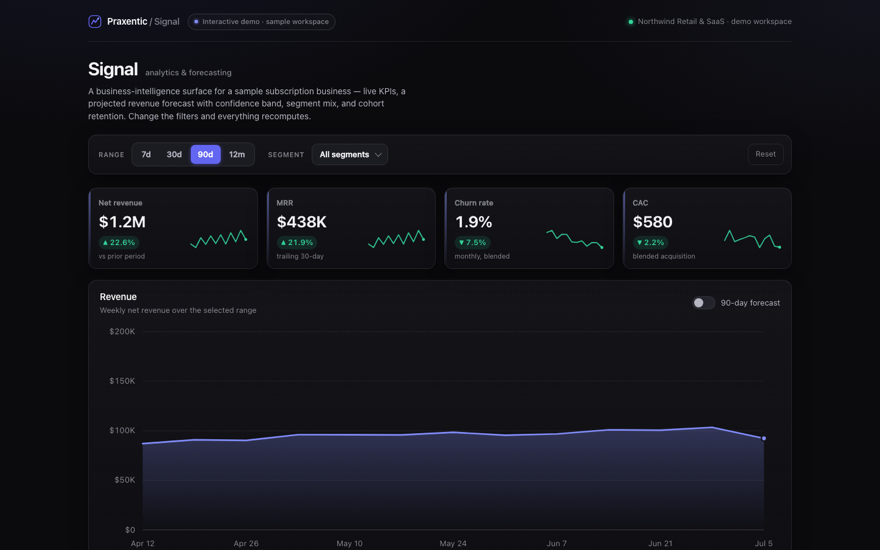Click the Apr 12 x-axis label

pos(143,543)
